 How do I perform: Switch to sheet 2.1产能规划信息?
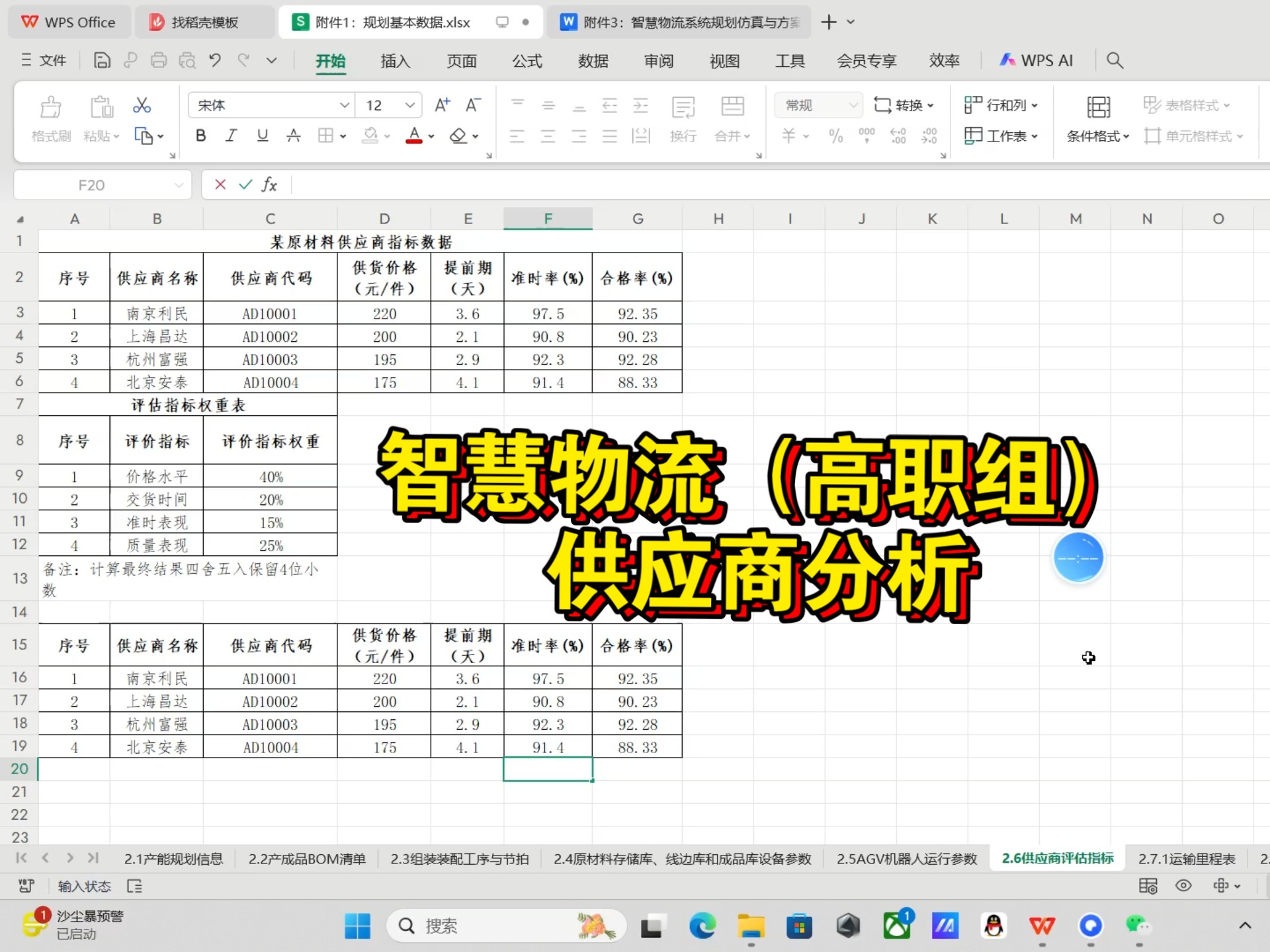(x=173, y=859)
